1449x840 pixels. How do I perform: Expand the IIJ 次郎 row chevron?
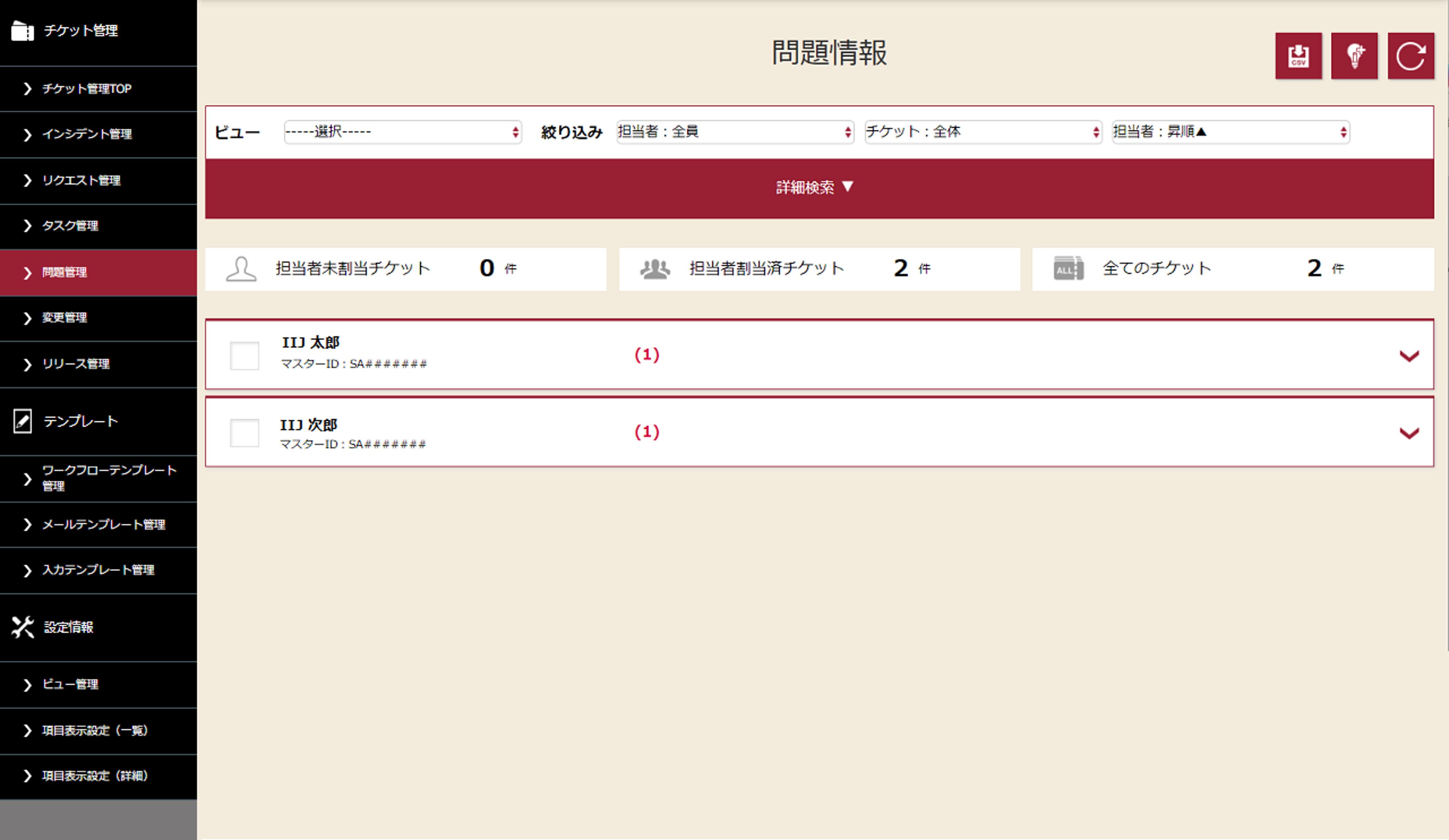(x=1409, y=433)
